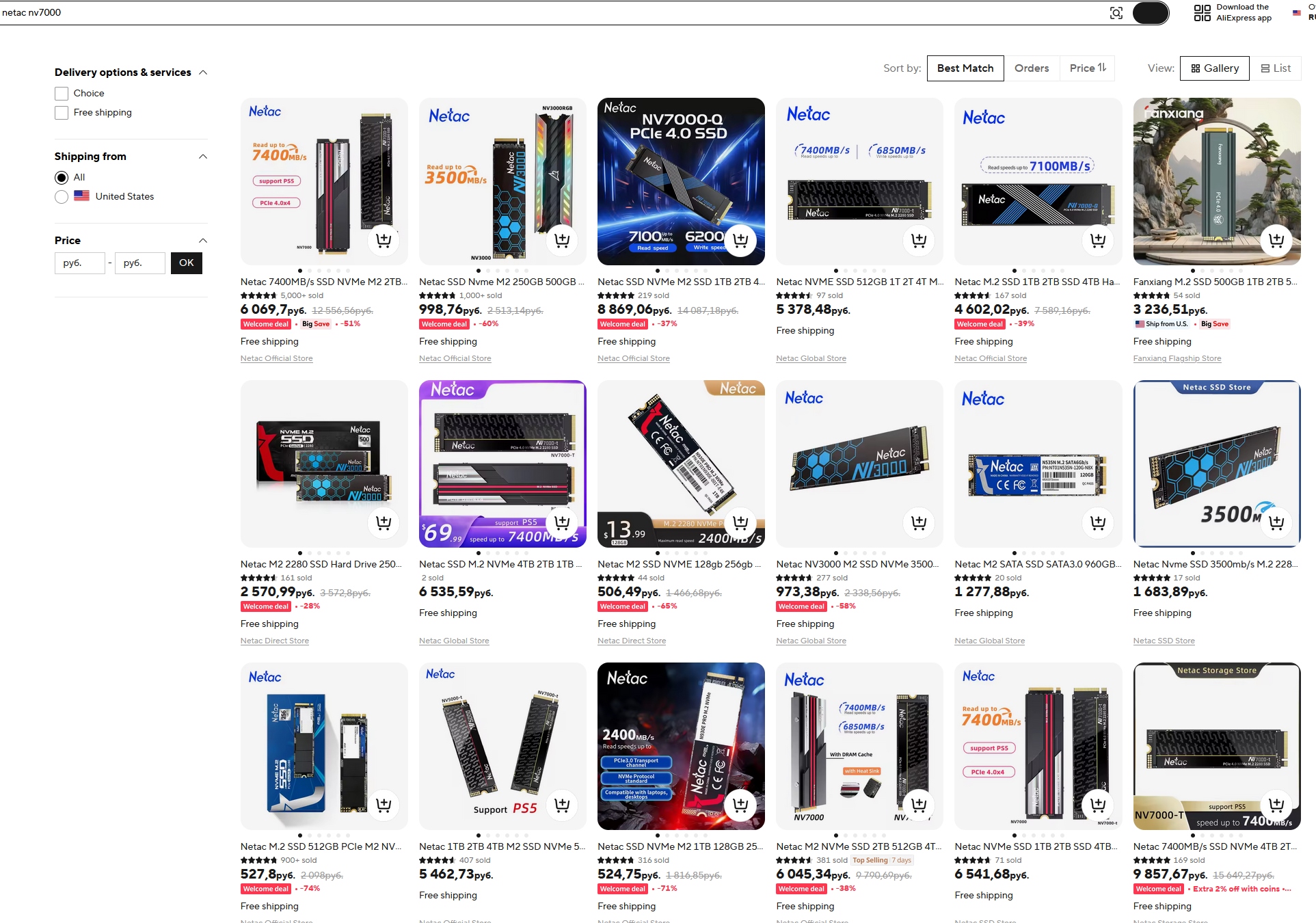
Task: Sort results by Orders
Action: [x=1032, y=68]
